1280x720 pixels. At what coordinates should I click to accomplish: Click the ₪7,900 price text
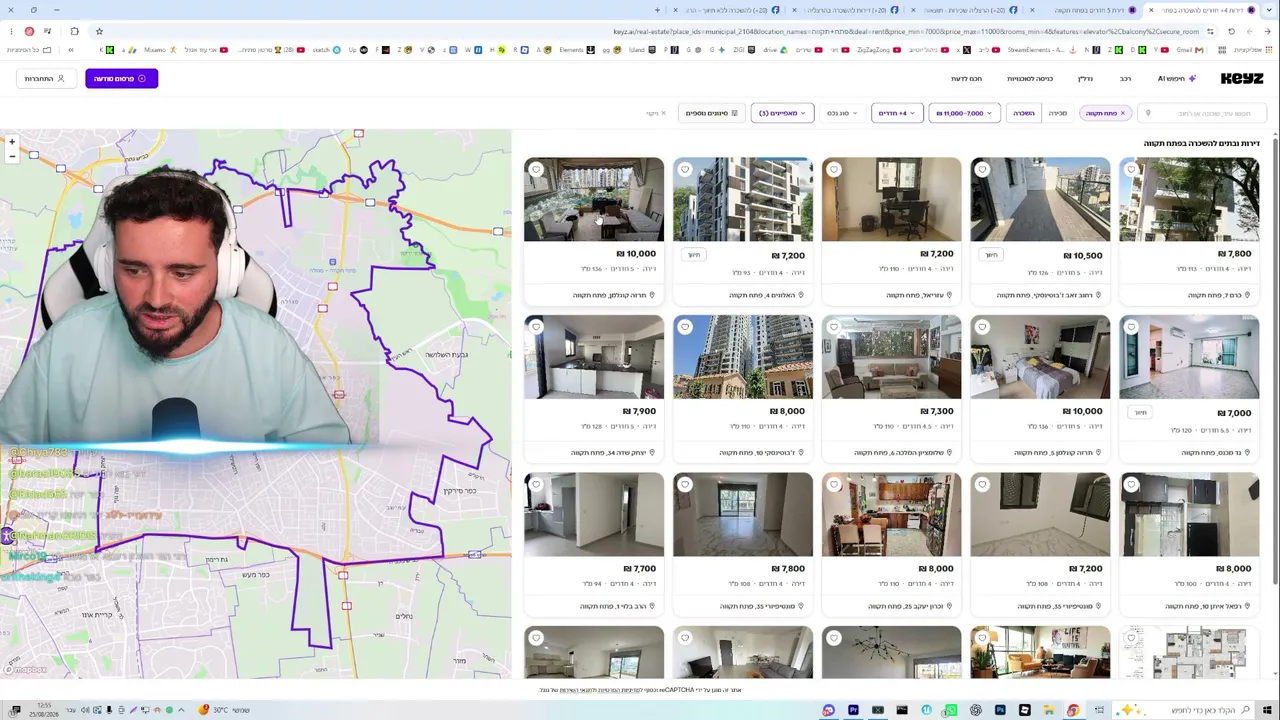coord(639,411)
